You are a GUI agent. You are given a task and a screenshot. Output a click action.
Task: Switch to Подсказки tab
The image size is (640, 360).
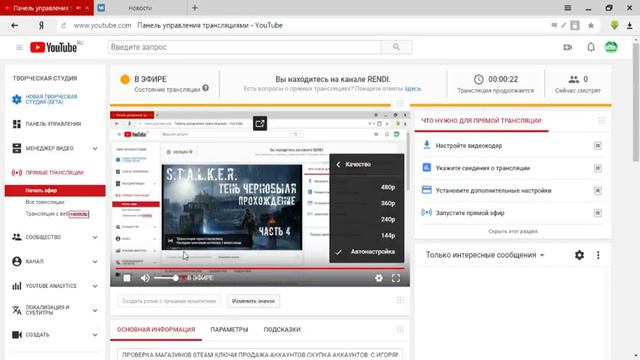click(x=282, y=329)
